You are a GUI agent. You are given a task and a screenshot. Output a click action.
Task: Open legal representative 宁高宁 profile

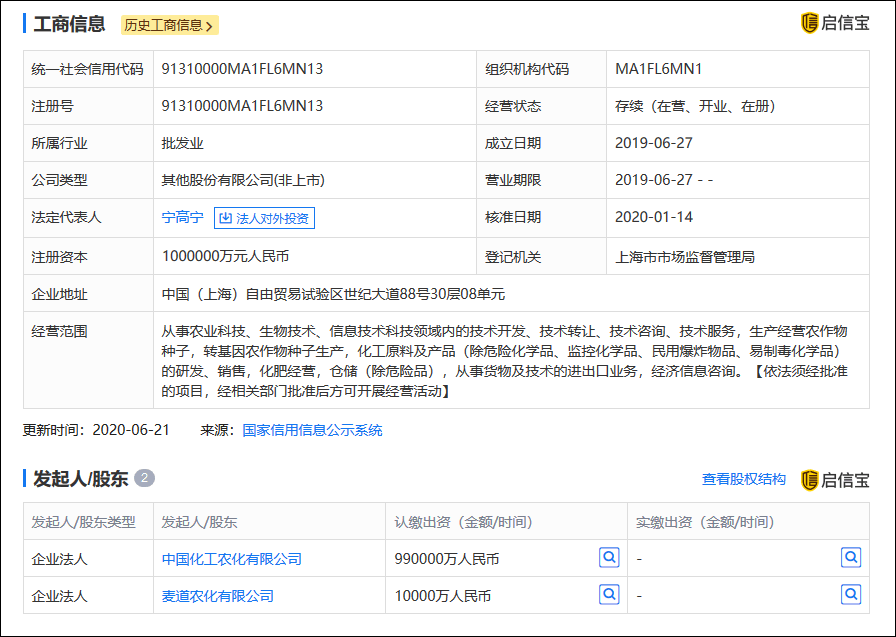point(182,218)
